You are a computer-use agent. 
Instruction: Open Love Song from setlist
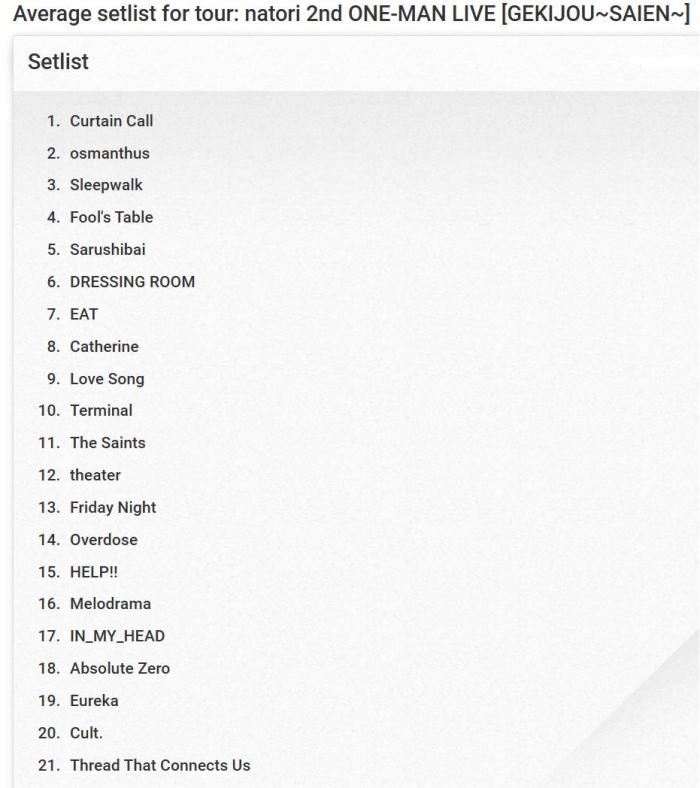click(107, 379)
